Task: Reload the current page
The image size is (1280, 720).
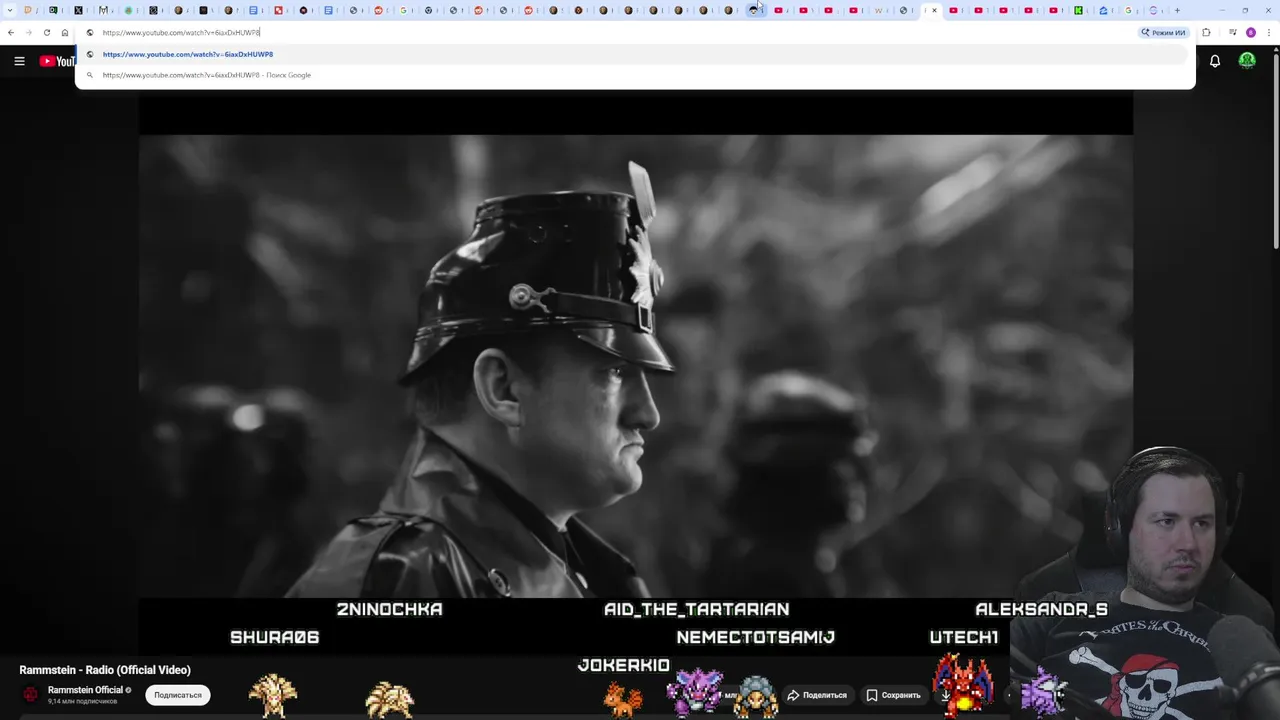Action: (46, 32)
